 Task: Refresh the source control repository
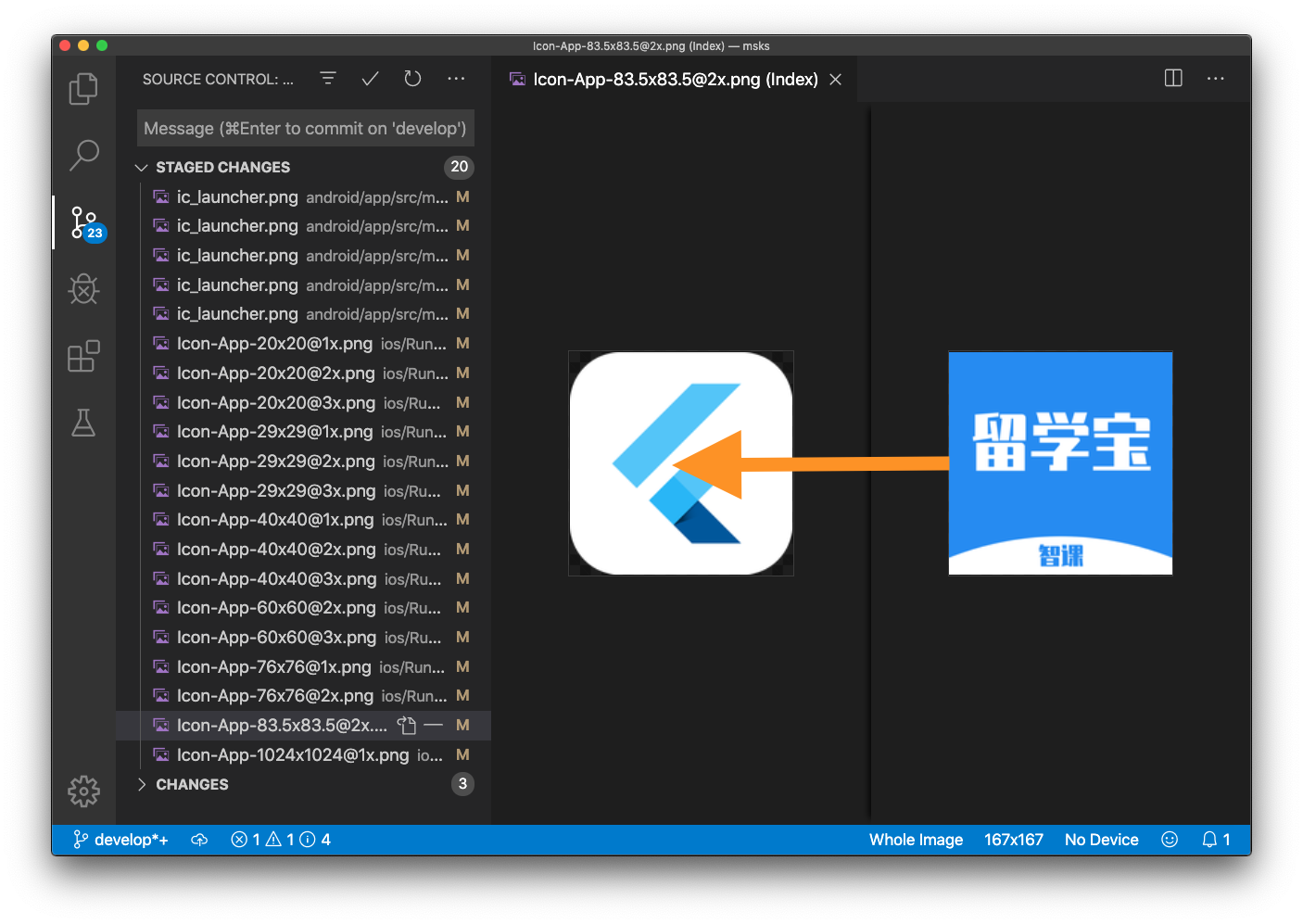click(x=412, y=79)
